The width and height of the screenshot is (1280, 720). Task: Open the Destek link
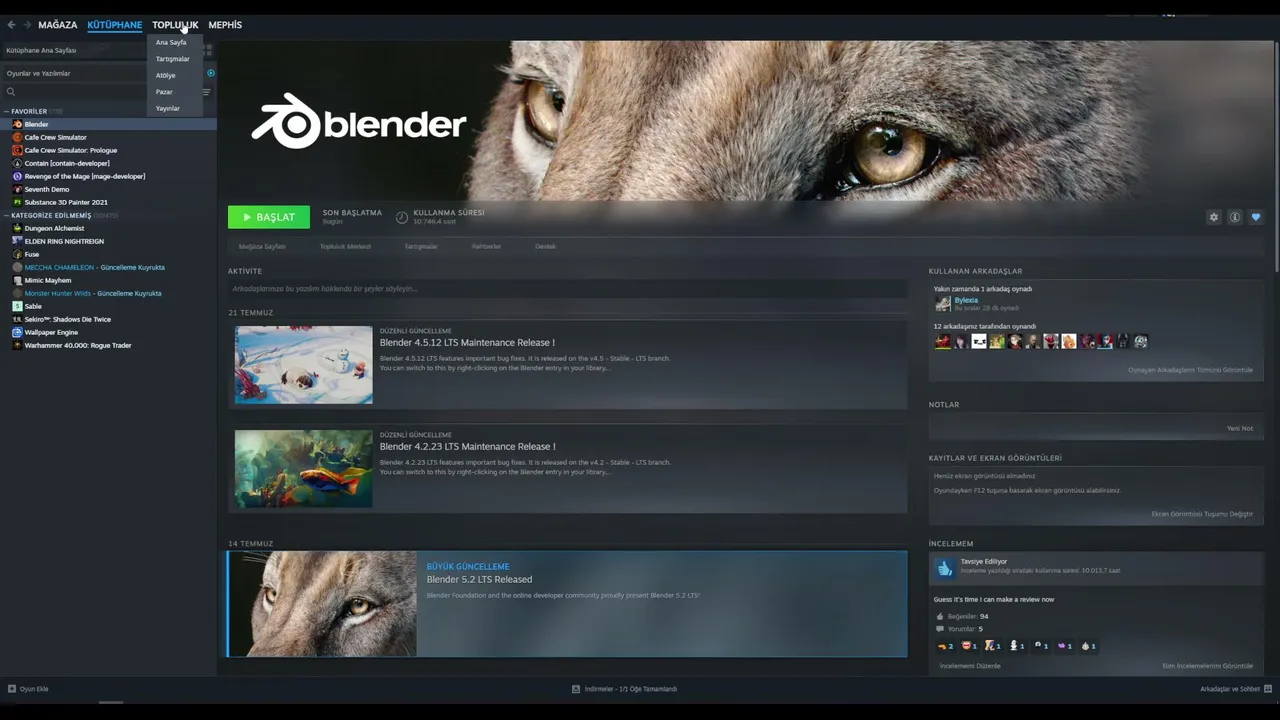pos(545,246)
